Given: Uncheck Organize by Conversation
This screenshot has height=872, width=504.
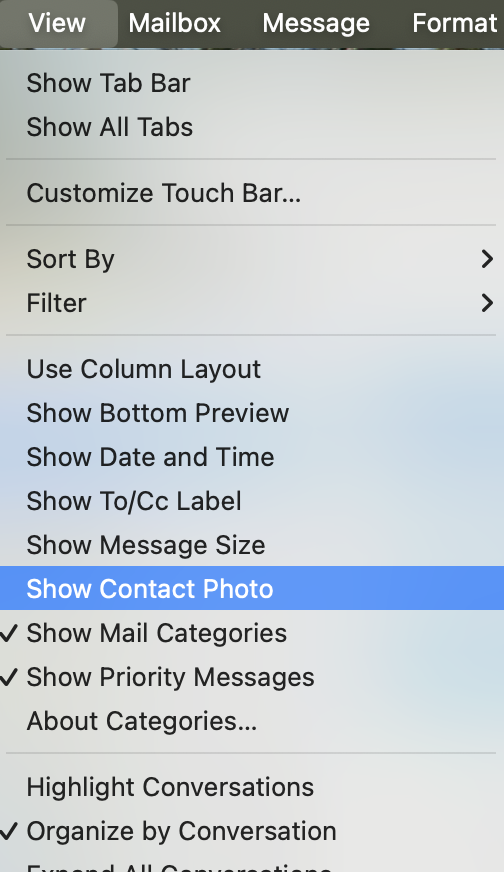Looking at the screenshot, I should tap(252, 831).
